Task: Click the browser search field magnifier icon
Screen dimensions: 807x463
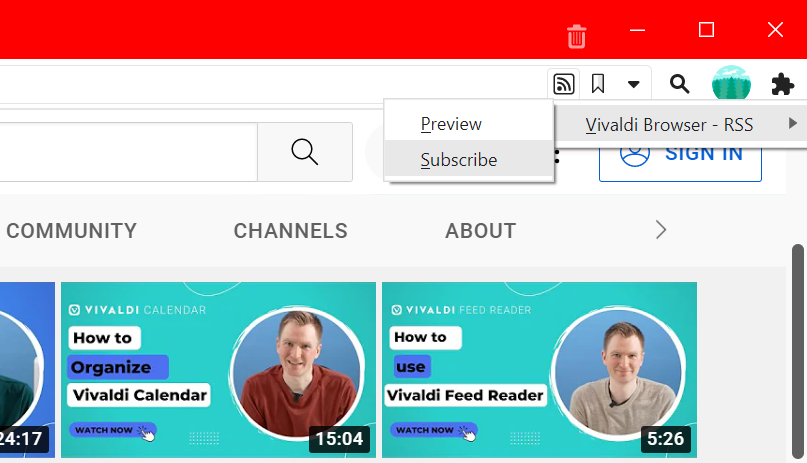Action: click(679, 84)
